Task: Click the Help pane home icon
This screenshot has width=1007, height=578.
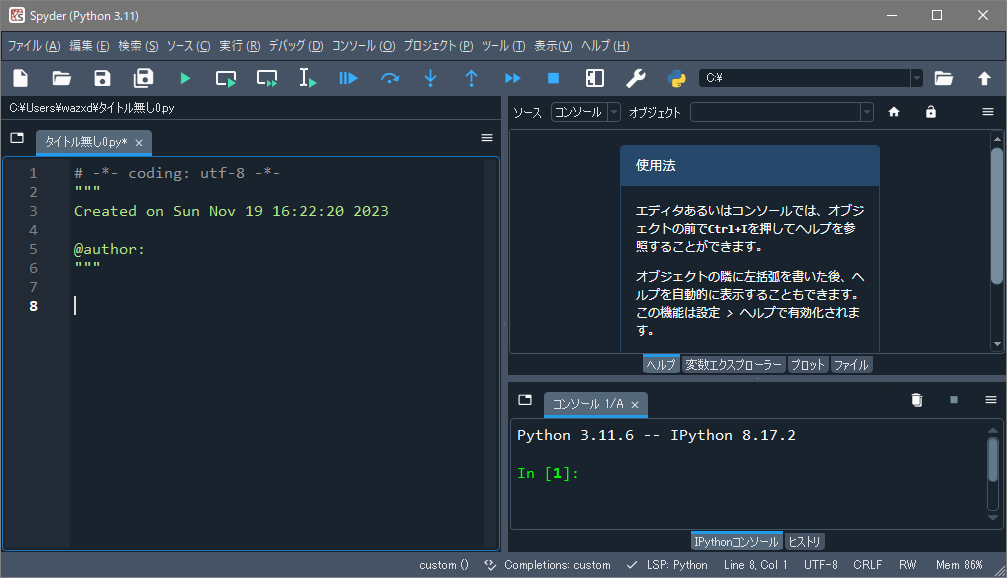Action: pyautogui.click(x=894, y=112)
